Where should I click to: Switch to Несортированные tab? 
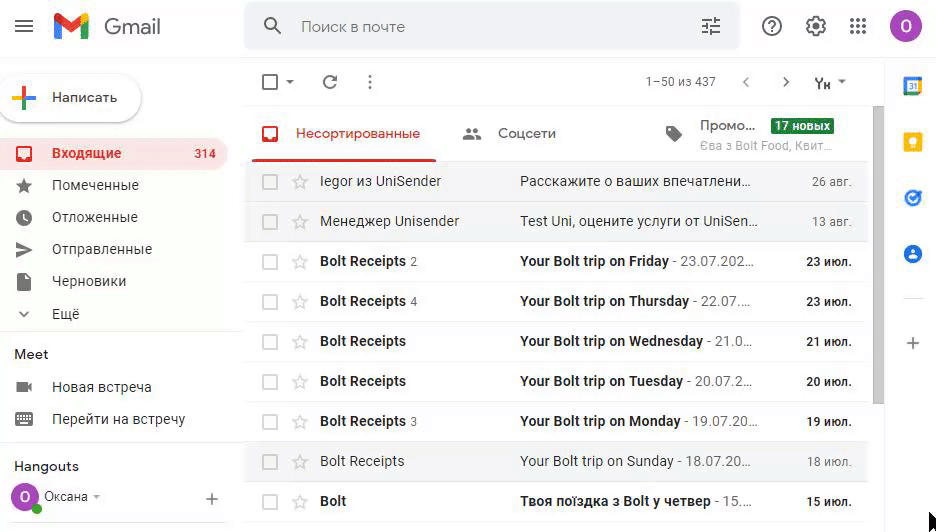coord(343,133)
